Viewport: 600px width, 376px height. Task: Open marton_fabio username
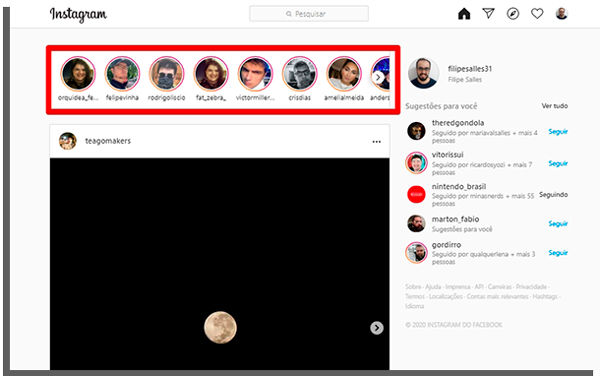click(455, 219)
